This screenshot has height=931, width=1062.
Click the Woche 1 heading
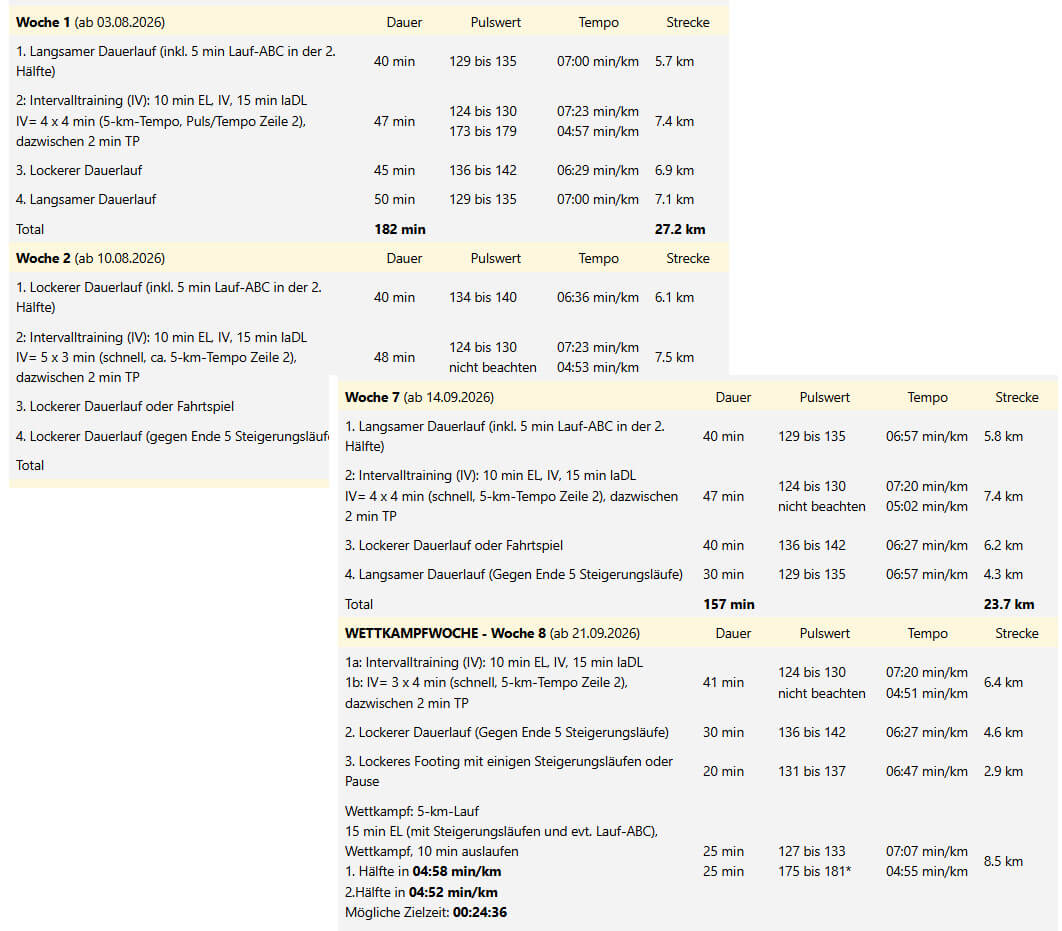pos(90,22)
